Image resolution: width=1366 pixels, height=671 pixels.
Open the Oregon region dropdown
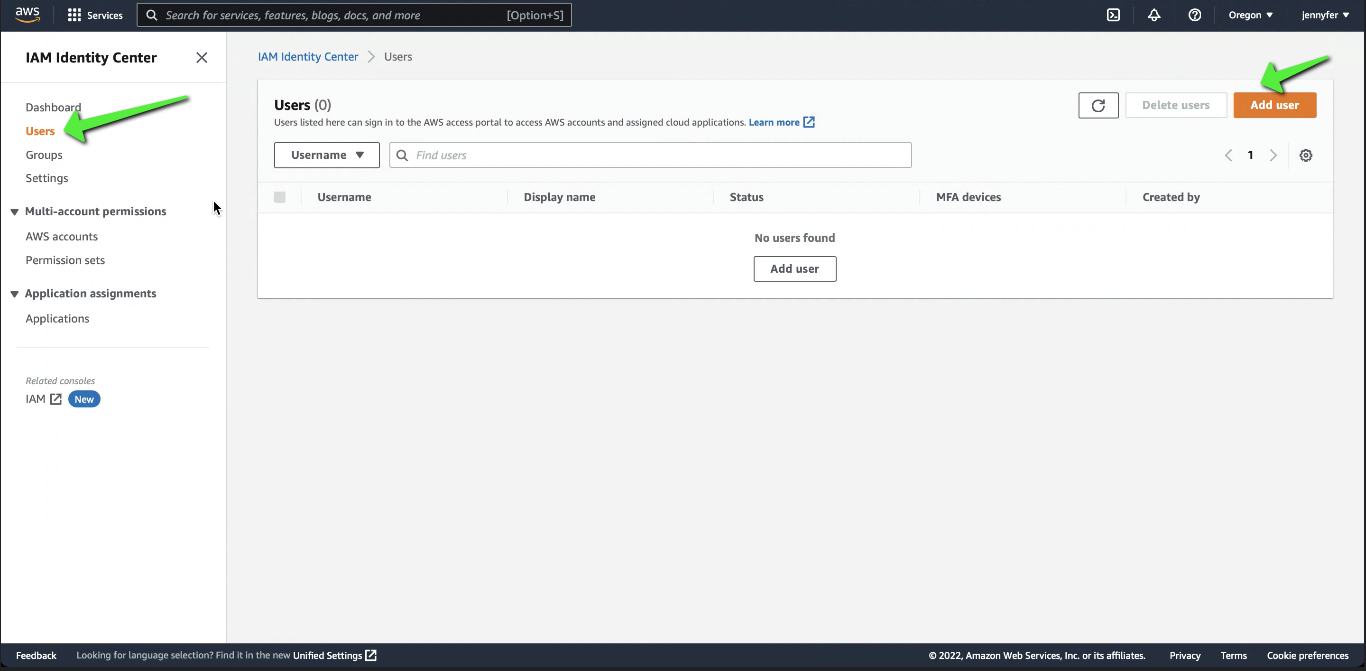(1251, 15)
